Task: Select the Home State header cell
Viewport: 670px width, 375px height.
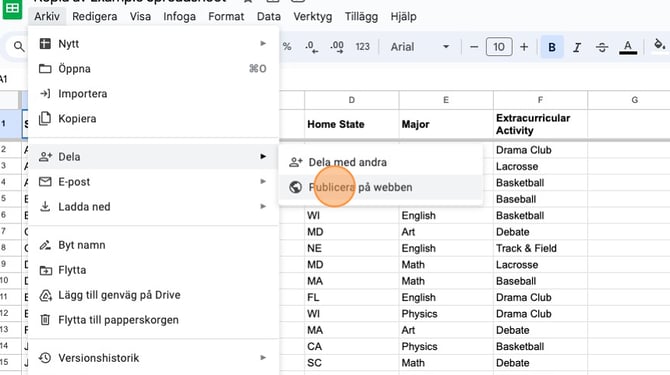Action: point(352,124)
